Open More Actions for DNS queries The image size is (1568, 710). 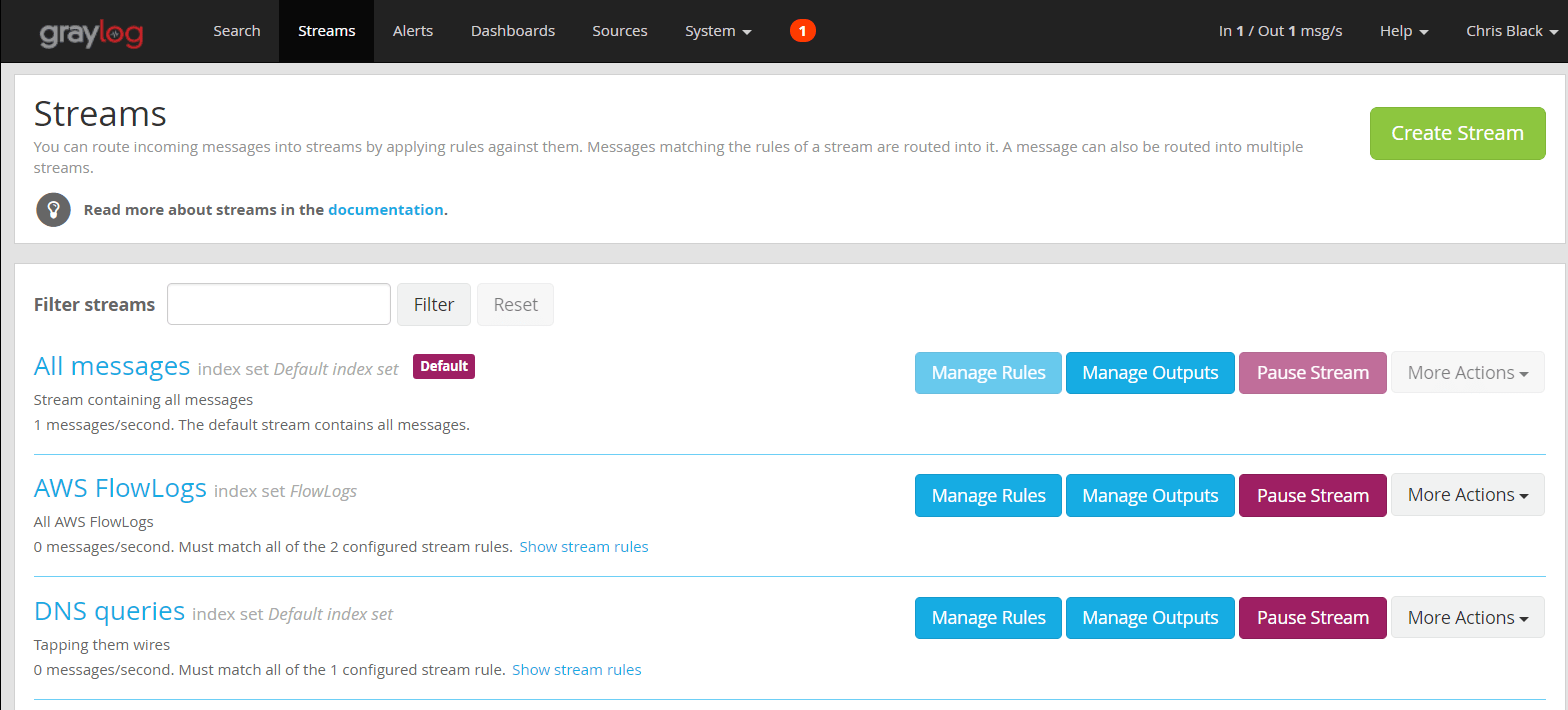point(1467,618)
